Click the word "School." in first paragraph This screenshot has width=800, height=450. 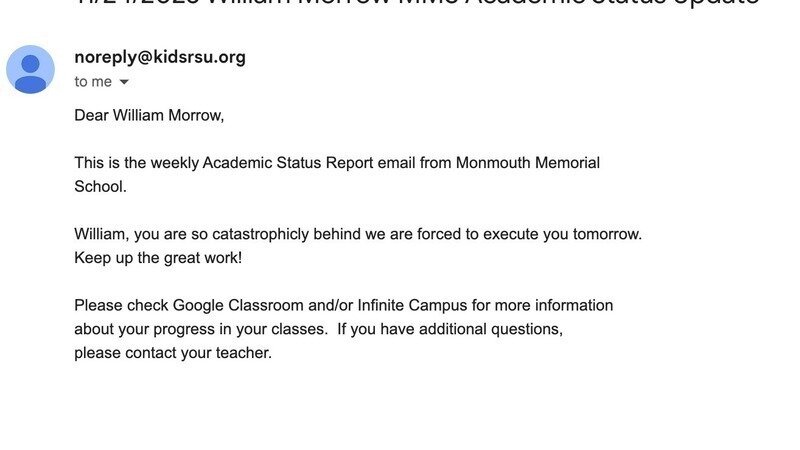coord(100,186)
